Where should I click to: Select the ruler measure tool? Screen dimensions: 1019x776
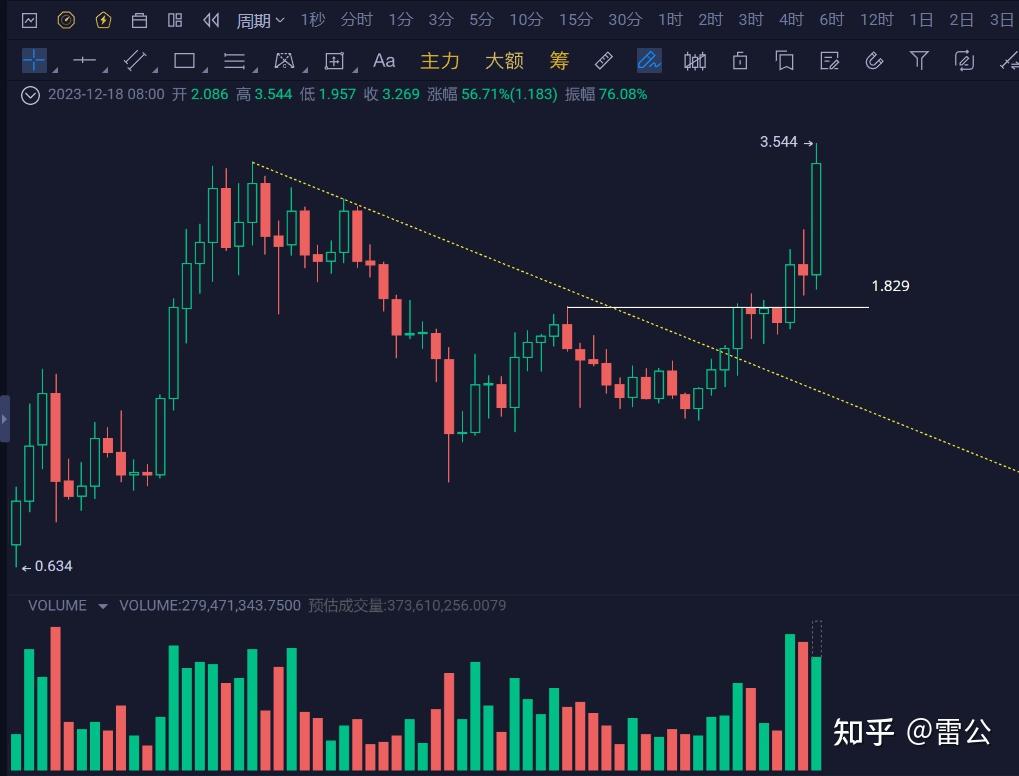coord(604,60)
